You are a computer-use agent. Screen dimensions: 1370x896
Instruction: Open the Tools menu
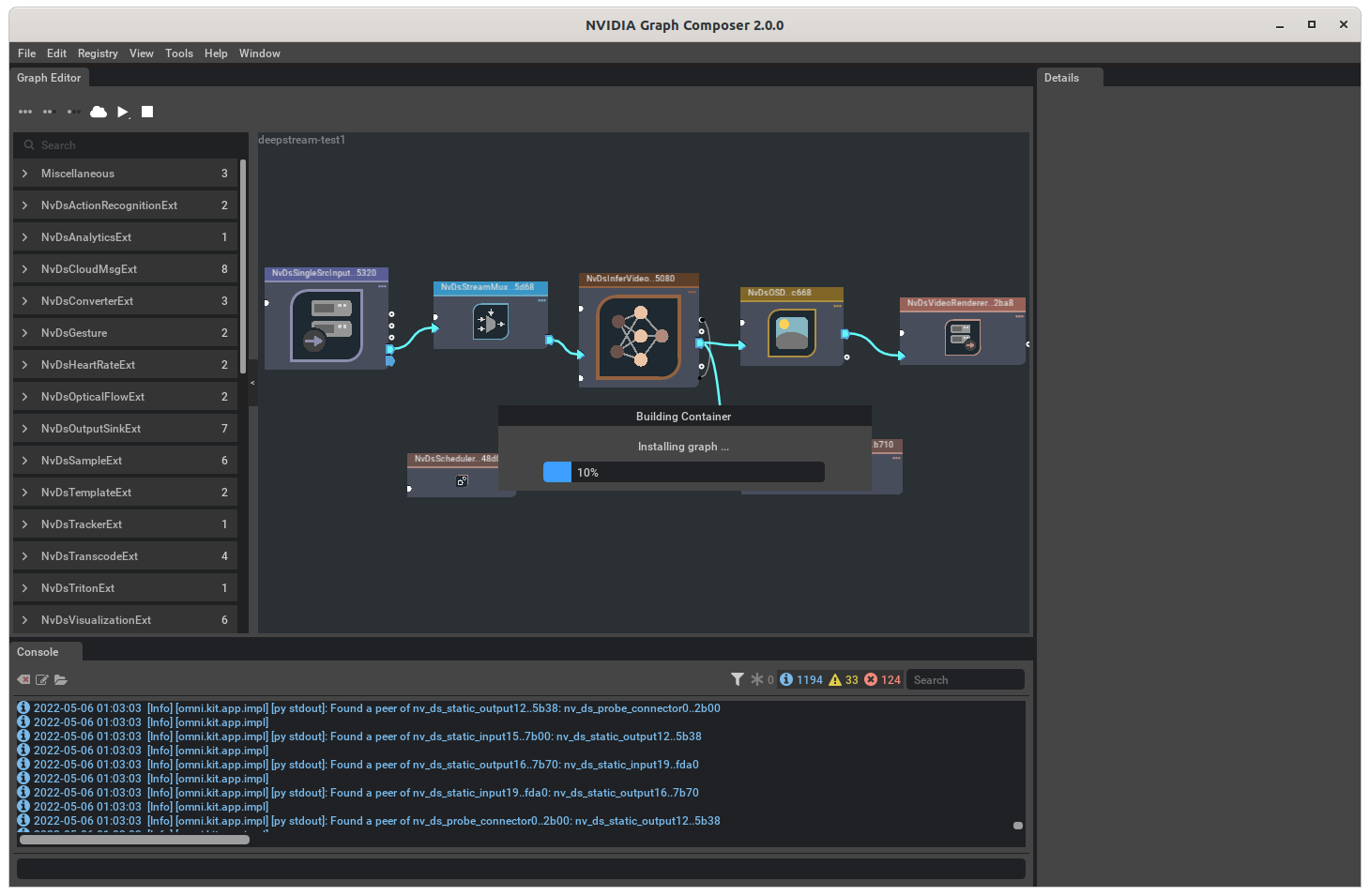coord(178,53)
